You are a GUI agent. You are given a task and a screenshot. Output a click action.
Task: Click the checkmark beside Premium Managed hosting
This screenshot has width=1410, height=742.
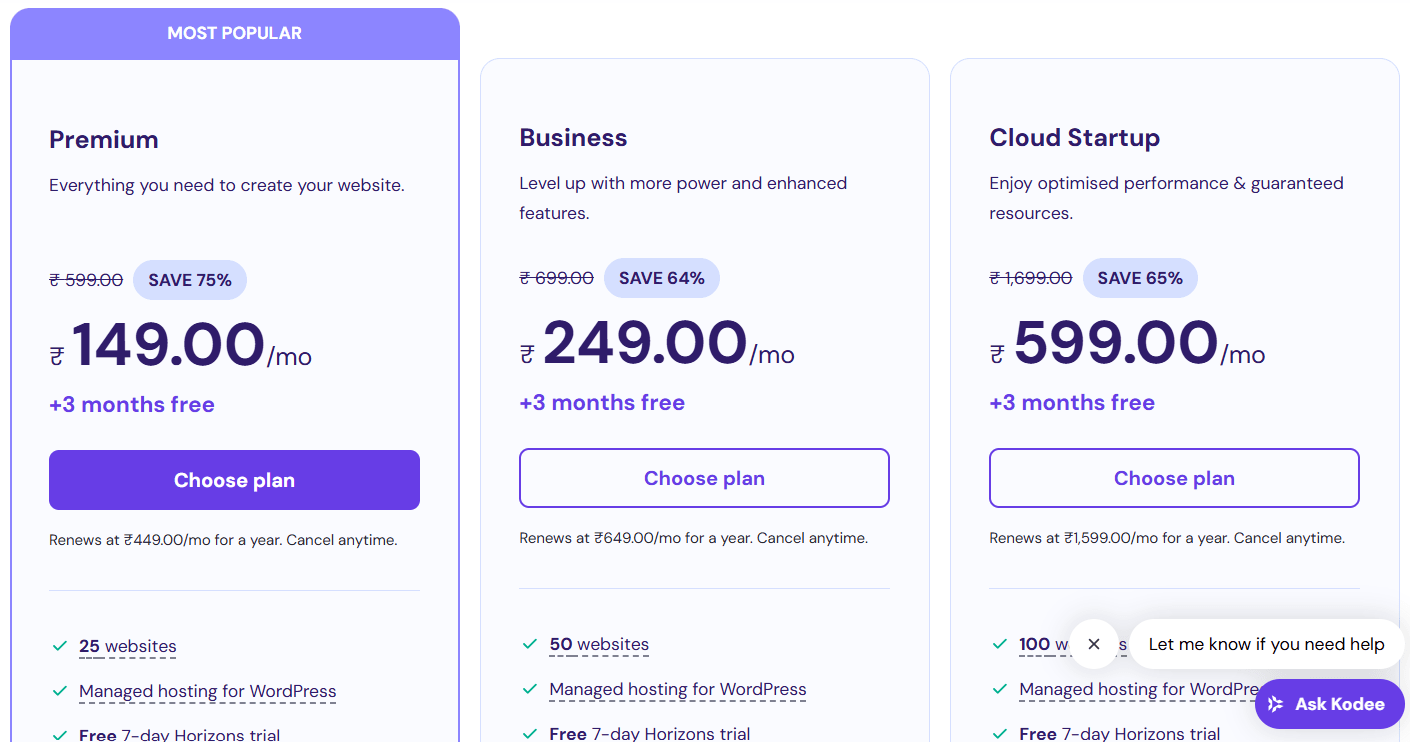point(60,691)
